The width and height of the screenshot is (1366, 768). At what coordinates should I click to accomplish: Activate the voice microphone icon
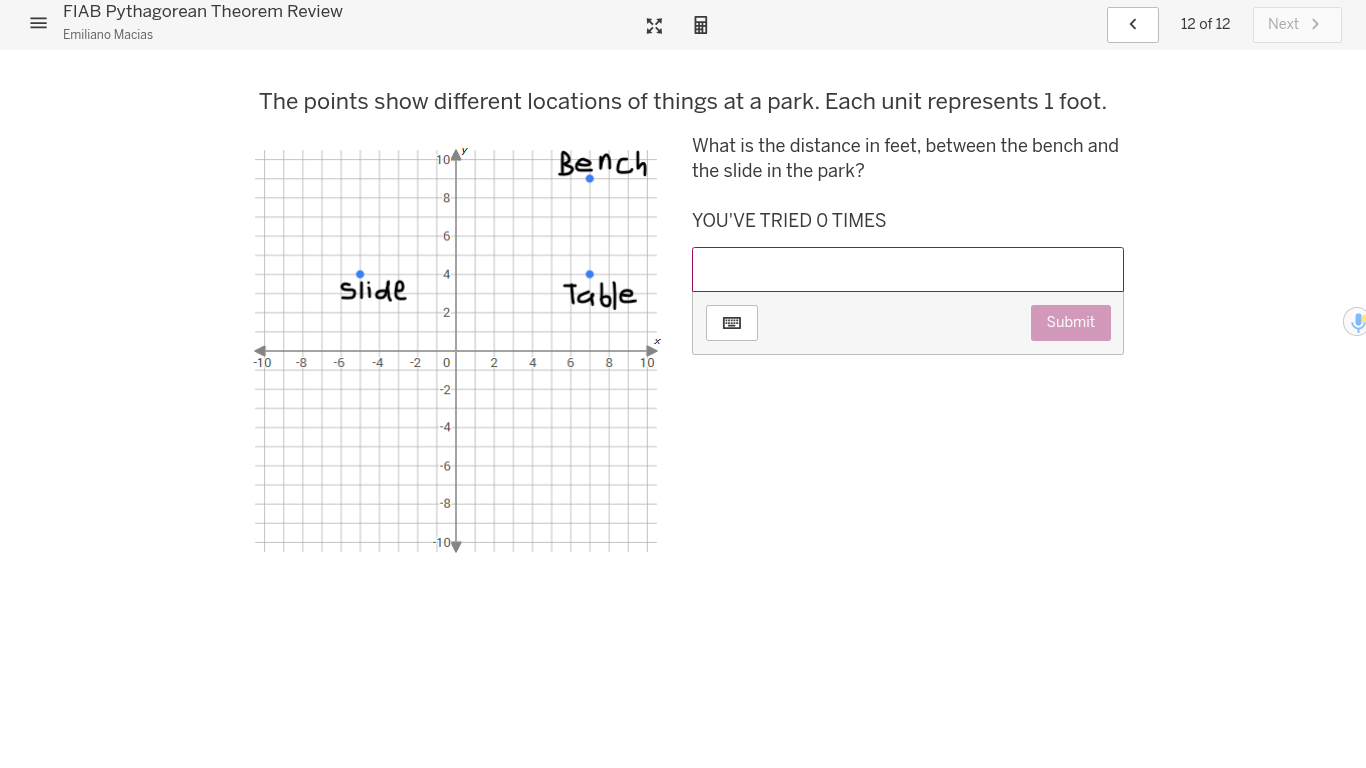(1357, 321)
